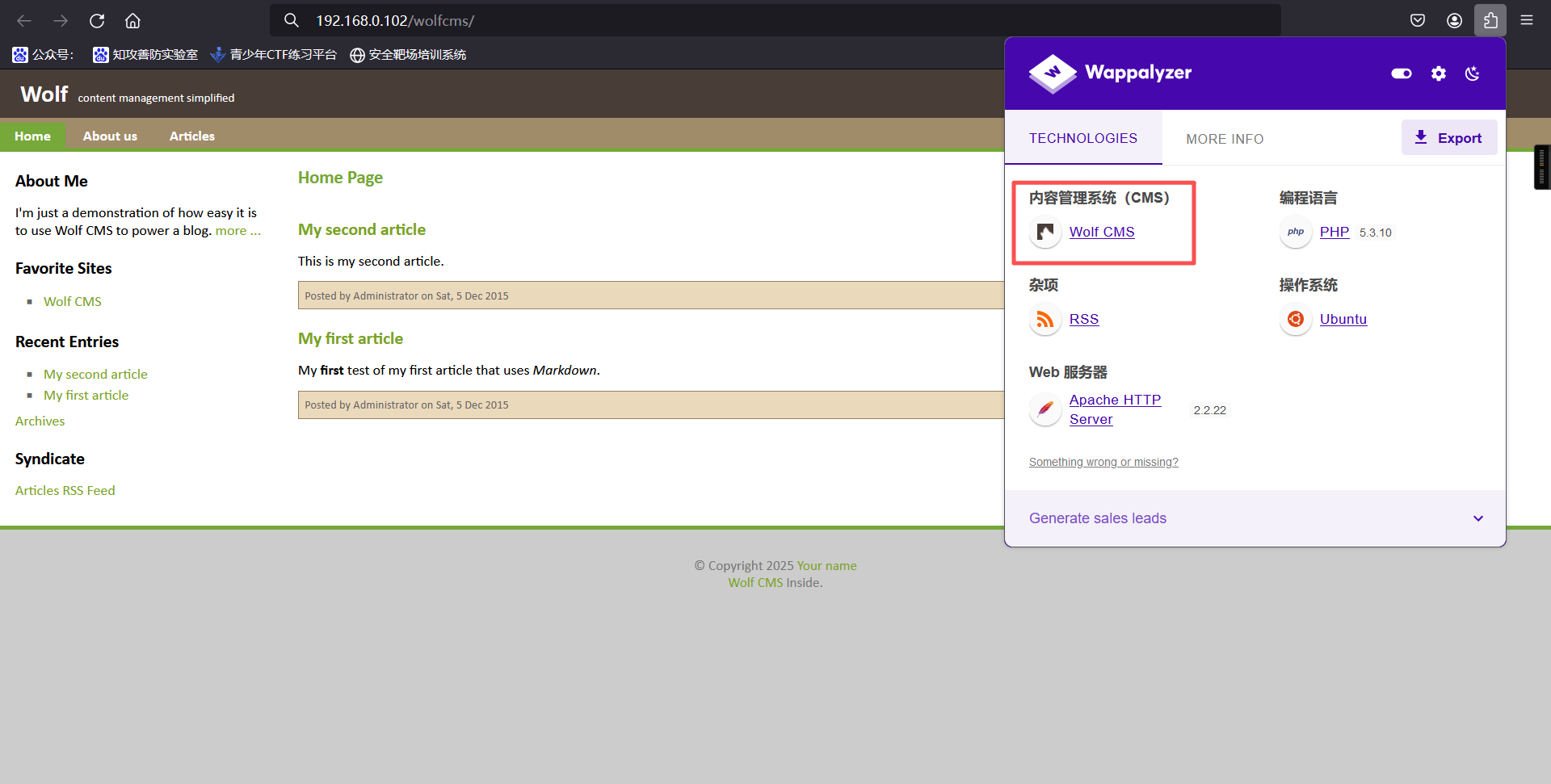1551x784 pixels.
Task: Open the RSS link in Wappalyzer
Action: coord(1084,320)
